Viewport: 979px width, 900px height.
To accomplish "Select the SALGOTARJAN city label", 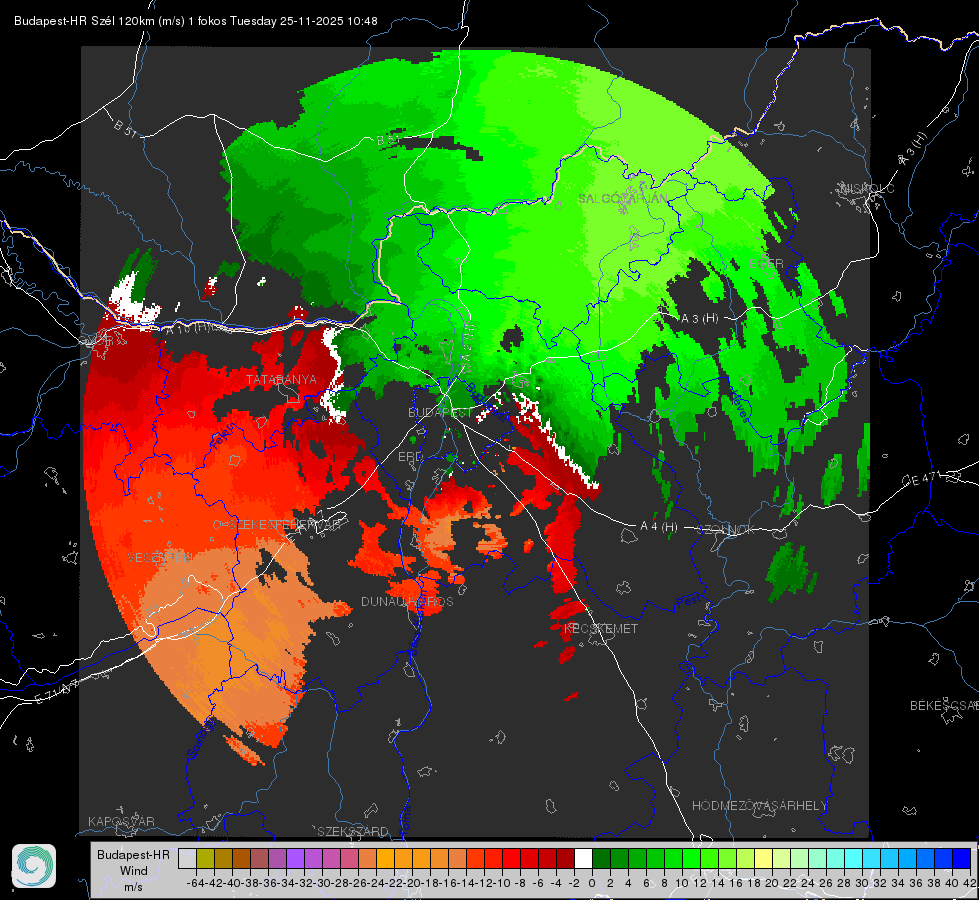I will point(623,199).
